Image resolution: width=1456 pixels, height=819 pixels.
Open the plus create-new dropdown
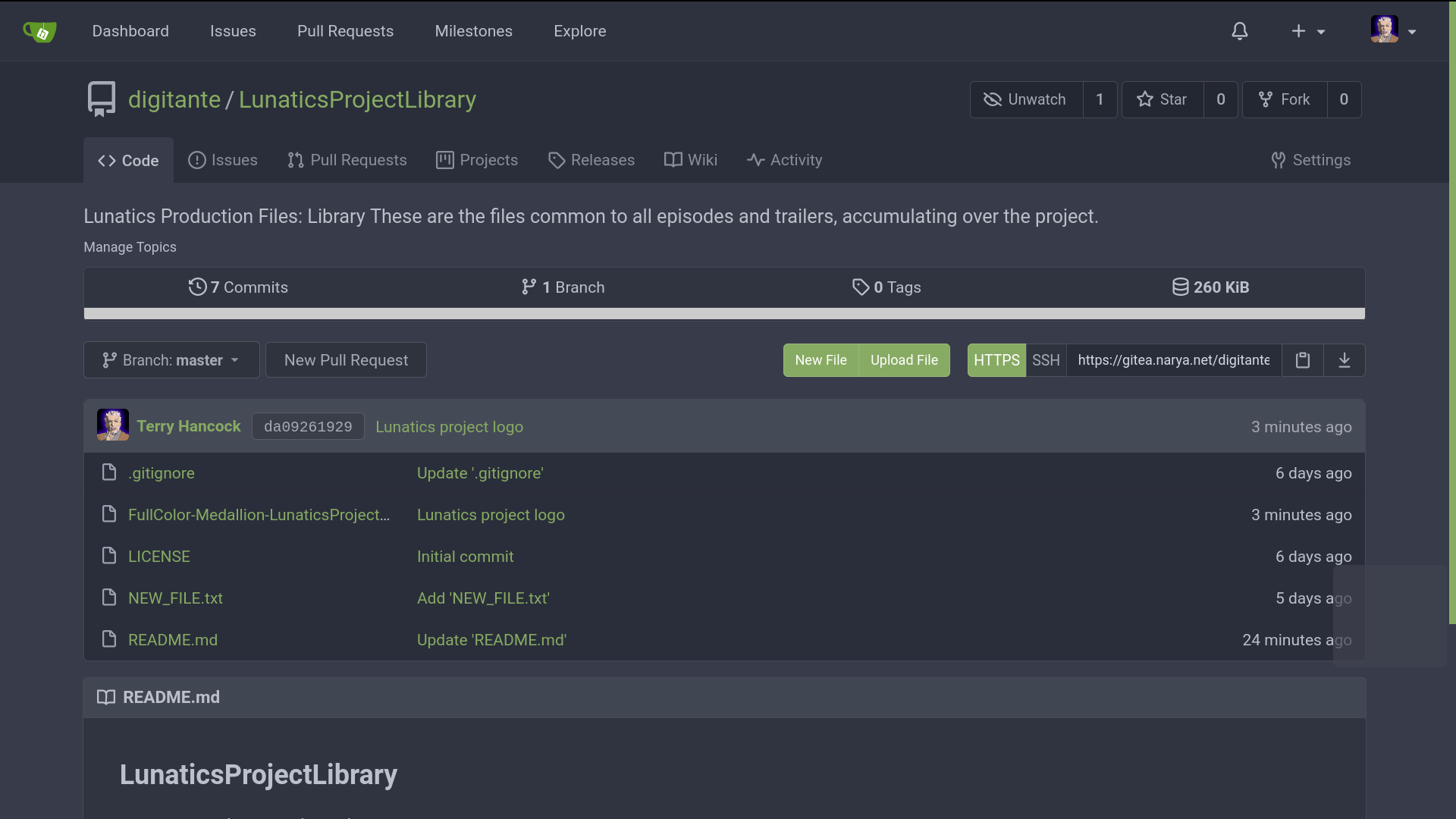pos(1307,31)
